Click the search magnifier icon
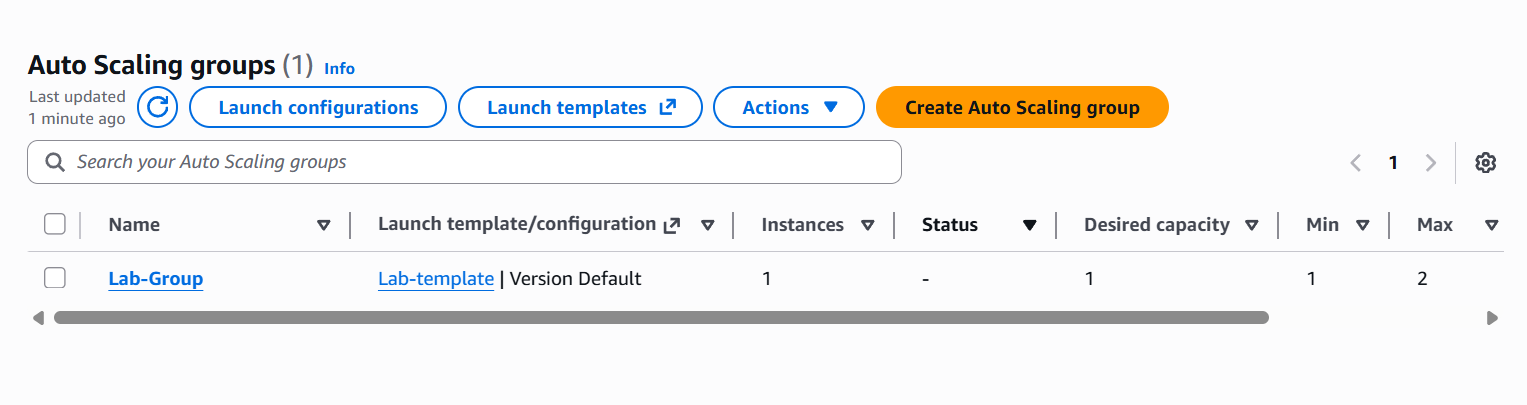The image size is (1527, 405). pyautogui.click(x=55, y=162)
